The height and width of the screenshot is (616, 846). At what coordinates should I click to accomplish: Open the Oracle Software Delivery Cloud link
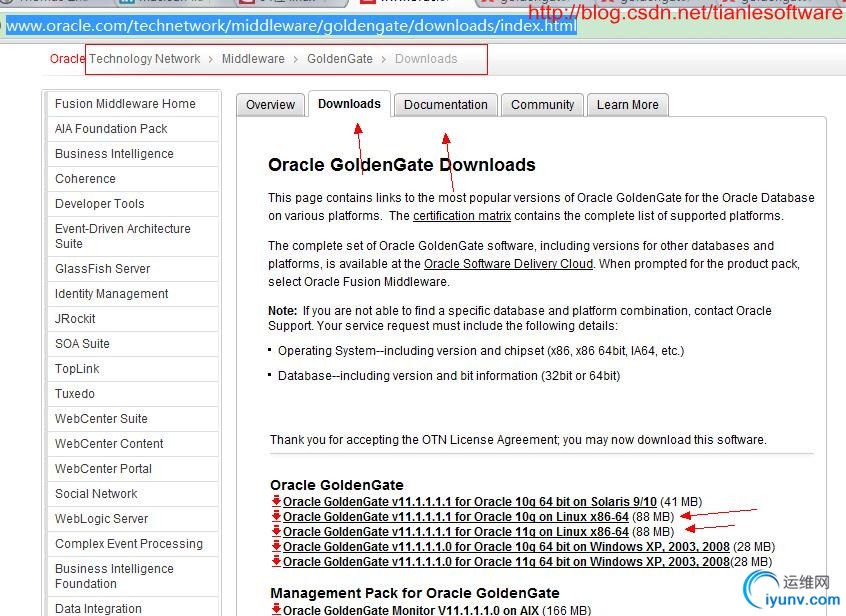[508, 264]
